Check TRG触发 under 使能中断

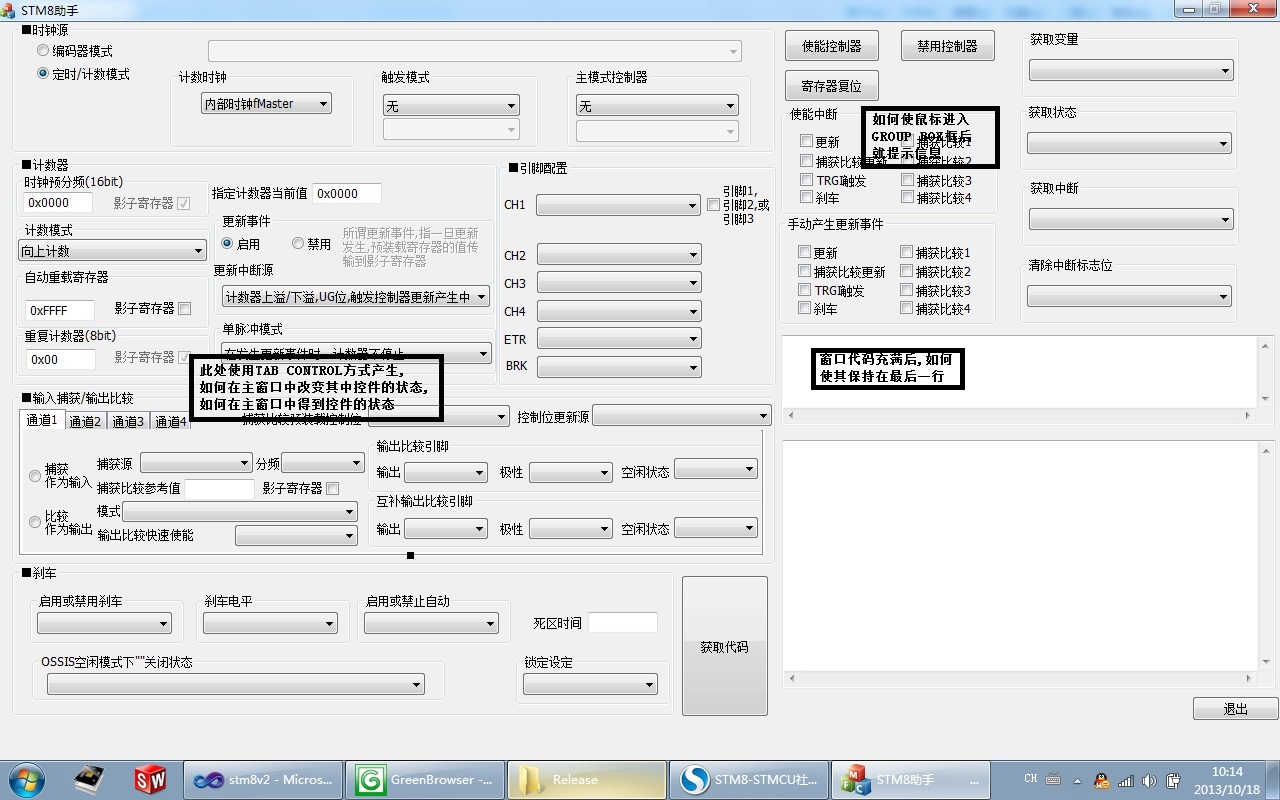(807, 180)
